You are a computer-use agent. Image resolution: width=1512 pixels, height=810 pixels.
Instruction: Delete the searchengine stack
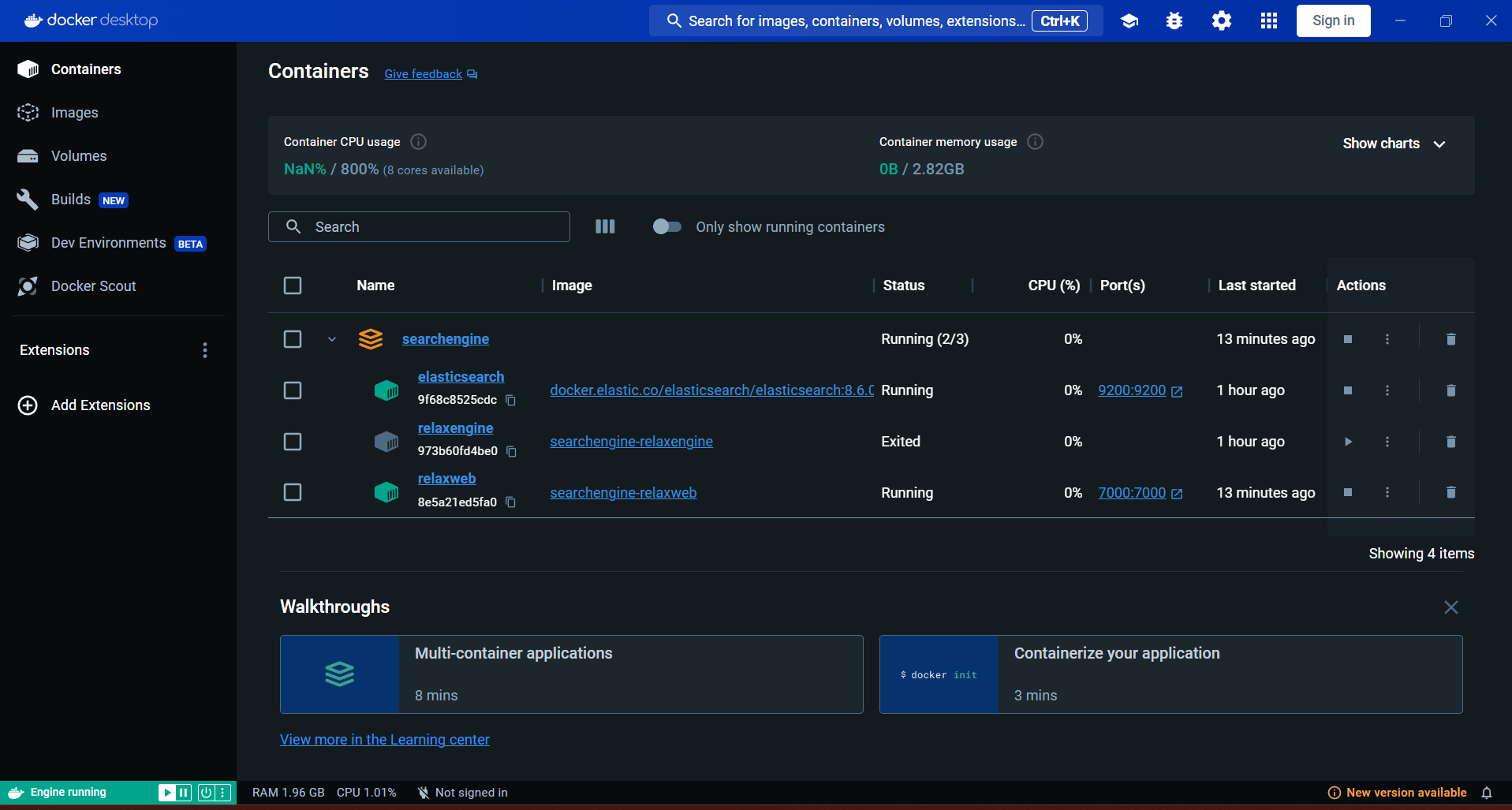(x=1450, y=339)
